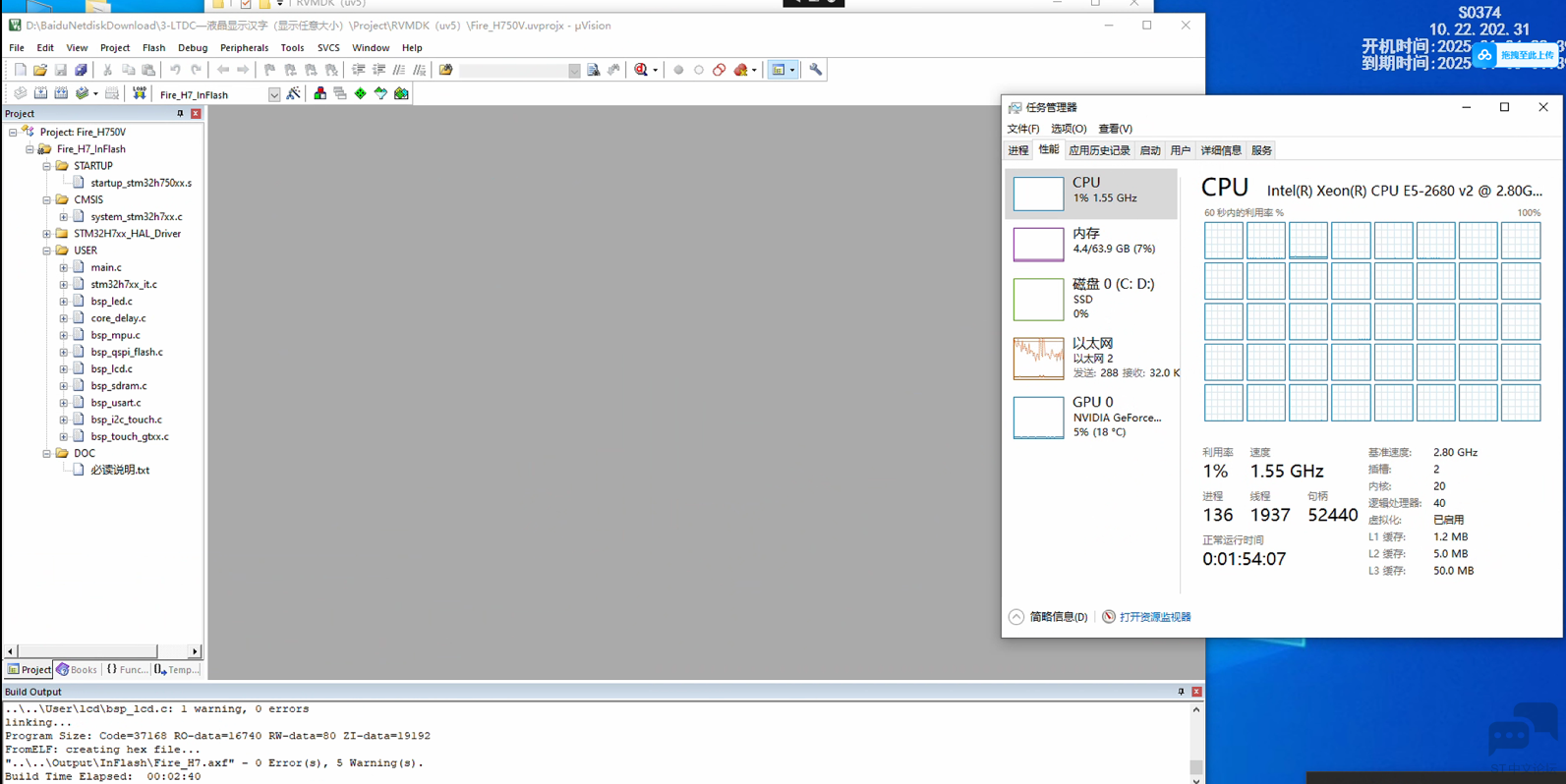Click the Pack Installer icon
This screenshot has width=1566, height=784.
401,93
